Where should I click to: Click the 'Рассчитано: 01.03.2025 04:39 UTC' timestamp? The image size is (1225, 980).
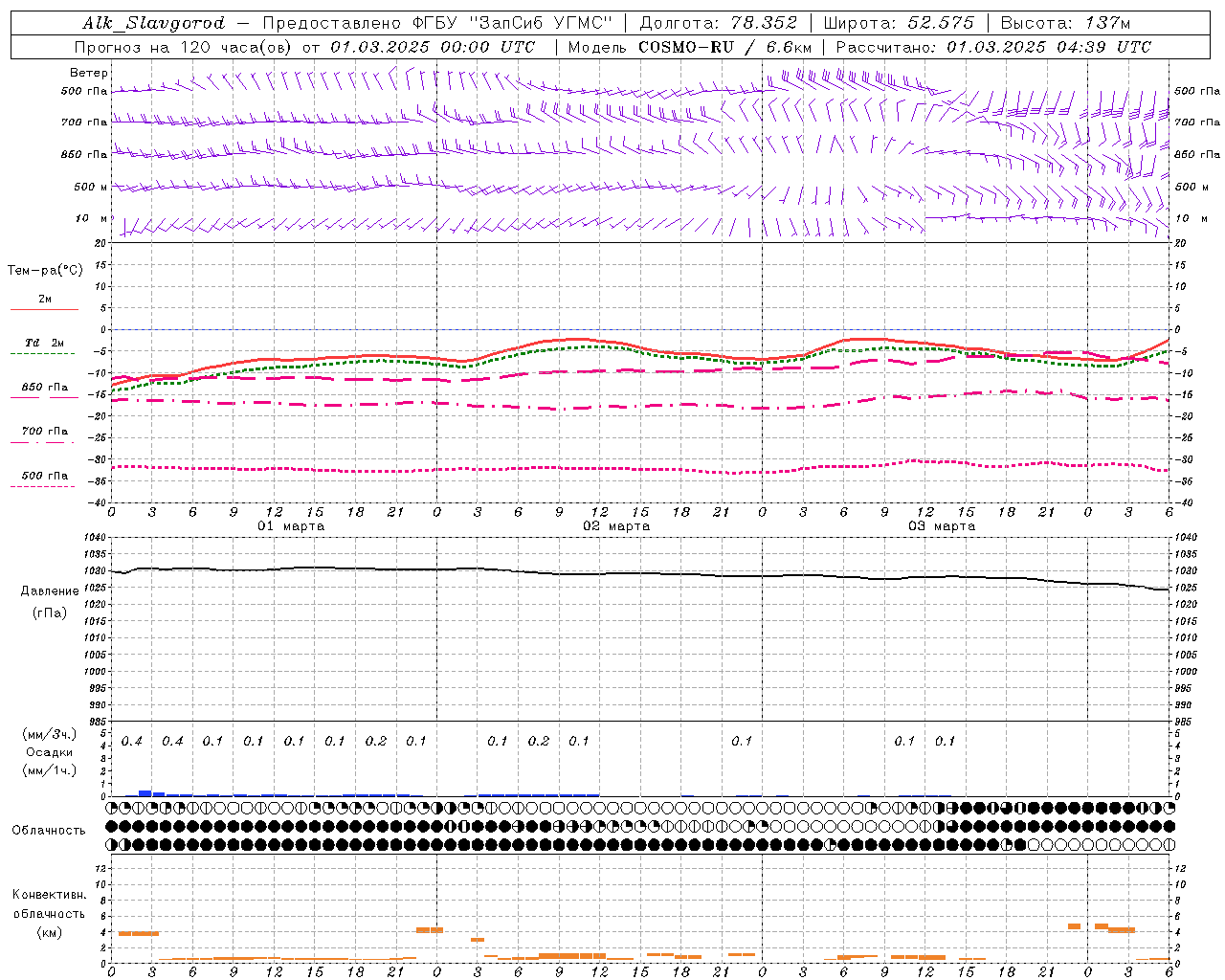993,47
